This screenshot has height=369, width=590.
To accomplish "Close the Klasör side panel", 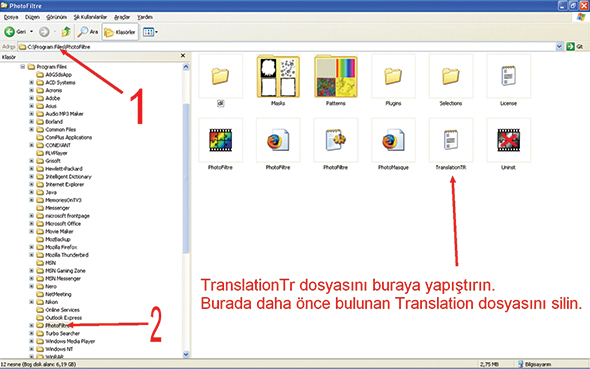I will (x=183, y=56).
